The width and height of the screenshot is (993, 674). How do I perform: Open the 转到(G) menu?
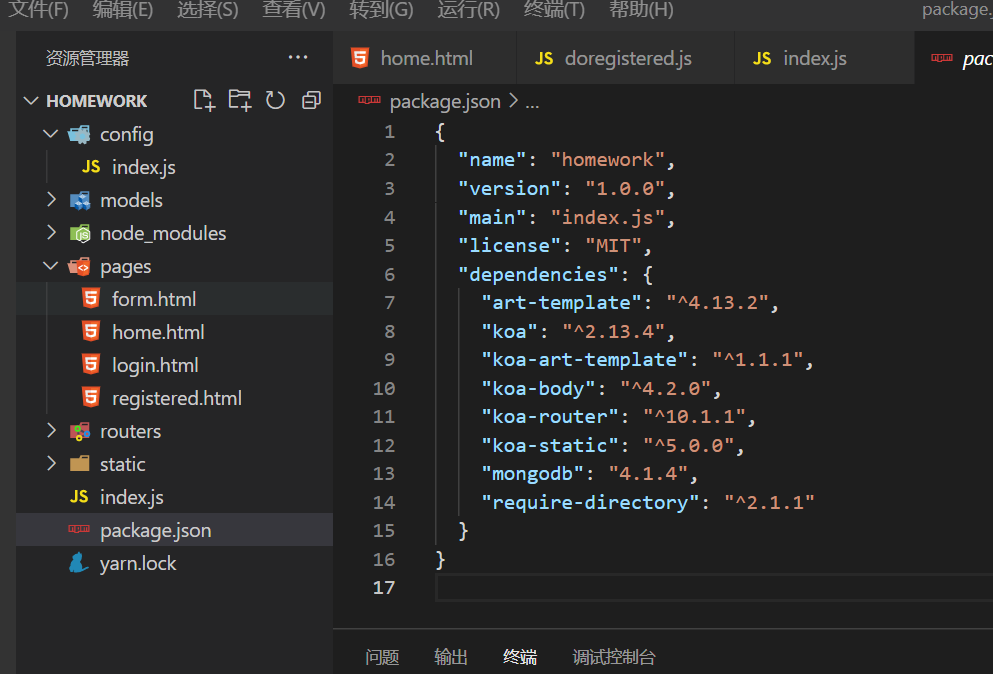pyautogui.click(x=381, y=10)
